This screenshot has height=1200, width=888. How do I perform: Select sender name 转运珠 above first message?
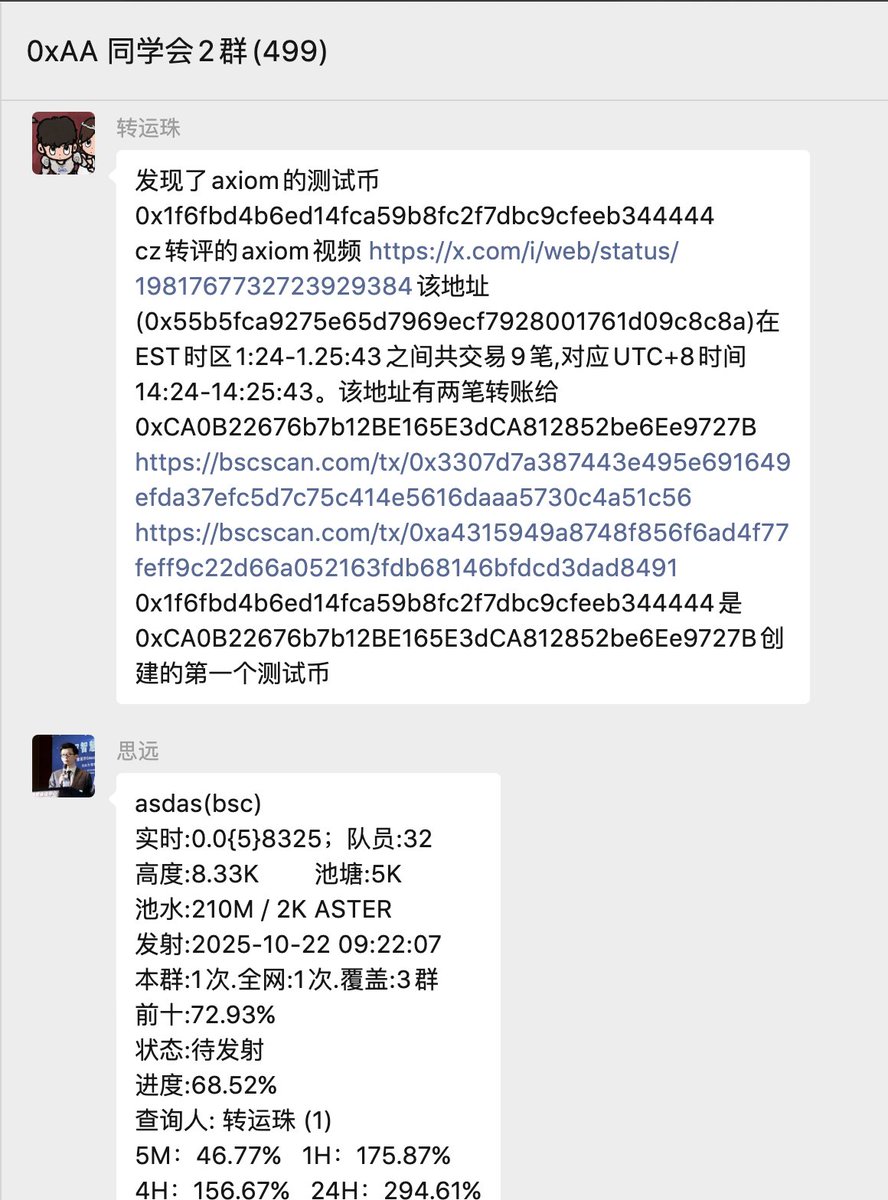pos(149,128)
